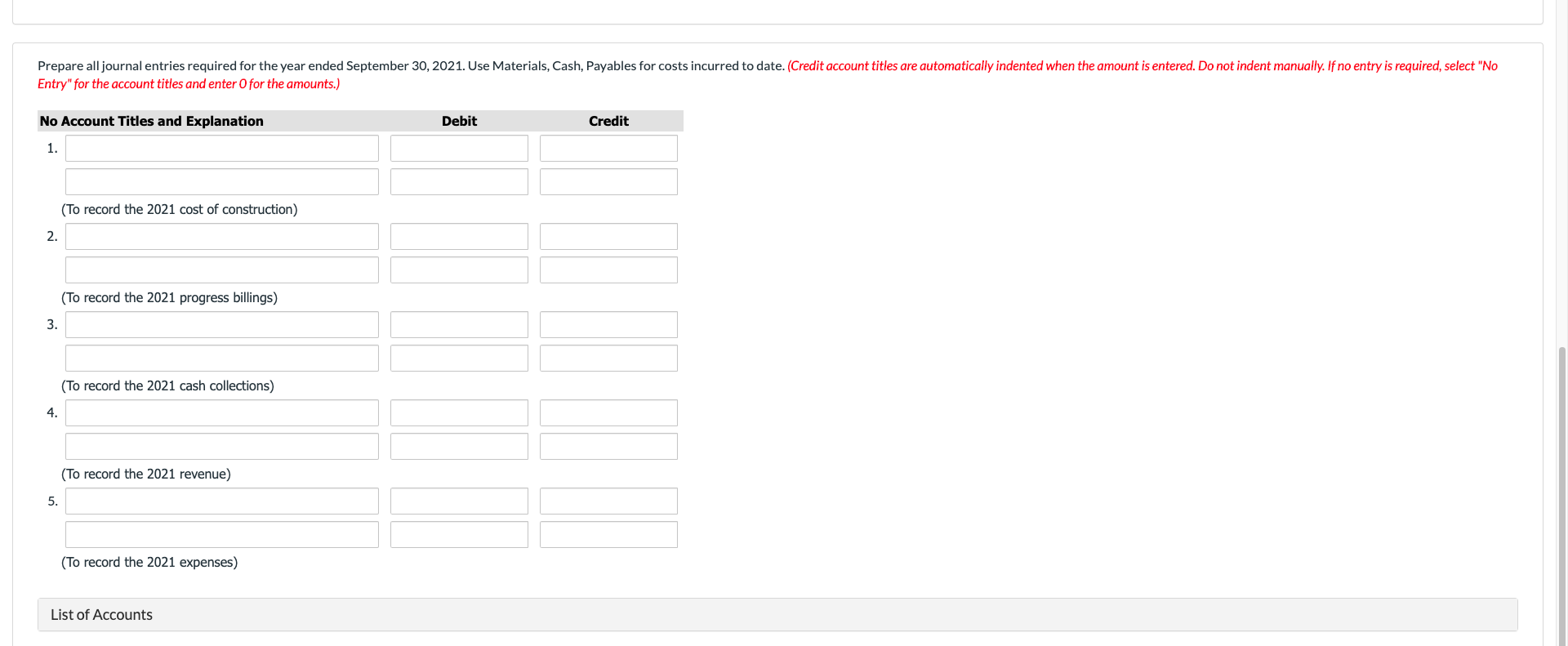
Task: Click the Debit column header
Action: (x=459, y=121)
